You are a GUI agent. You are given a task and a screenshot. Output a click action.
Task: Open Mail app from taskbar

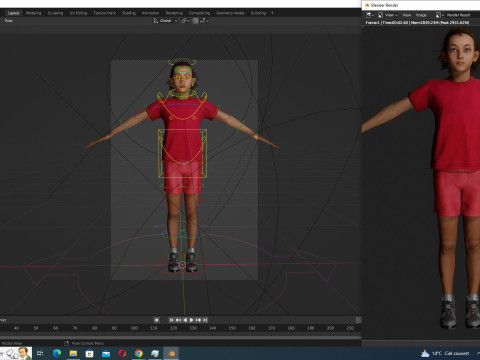106,353
